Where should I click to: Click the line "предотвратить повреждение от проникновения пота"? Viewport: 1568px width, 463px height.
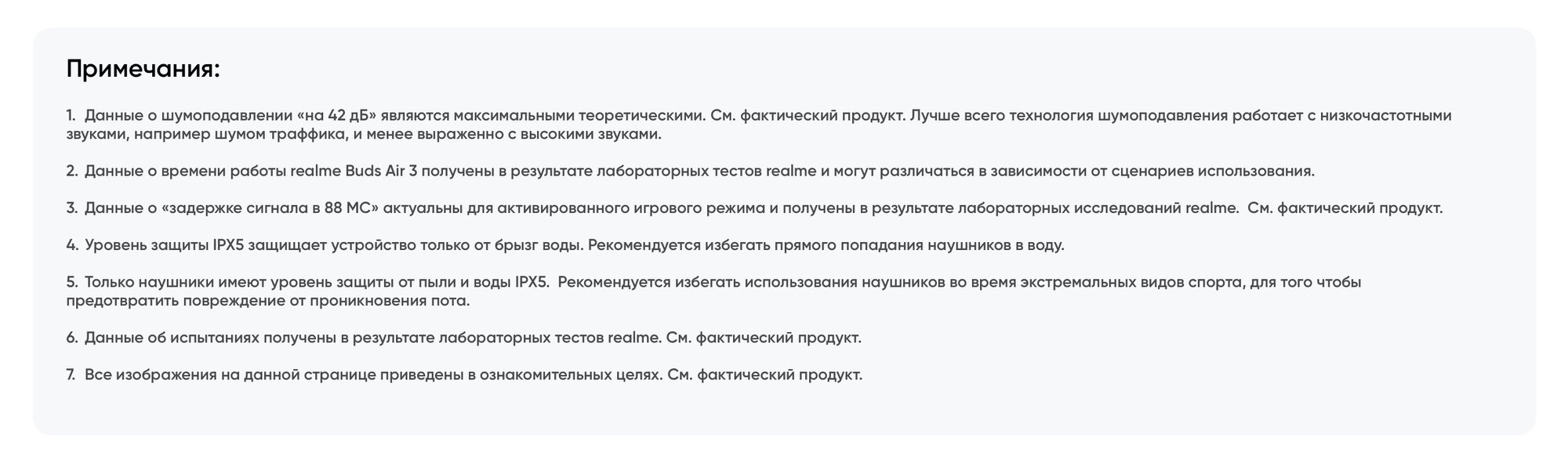pos(268,300)
